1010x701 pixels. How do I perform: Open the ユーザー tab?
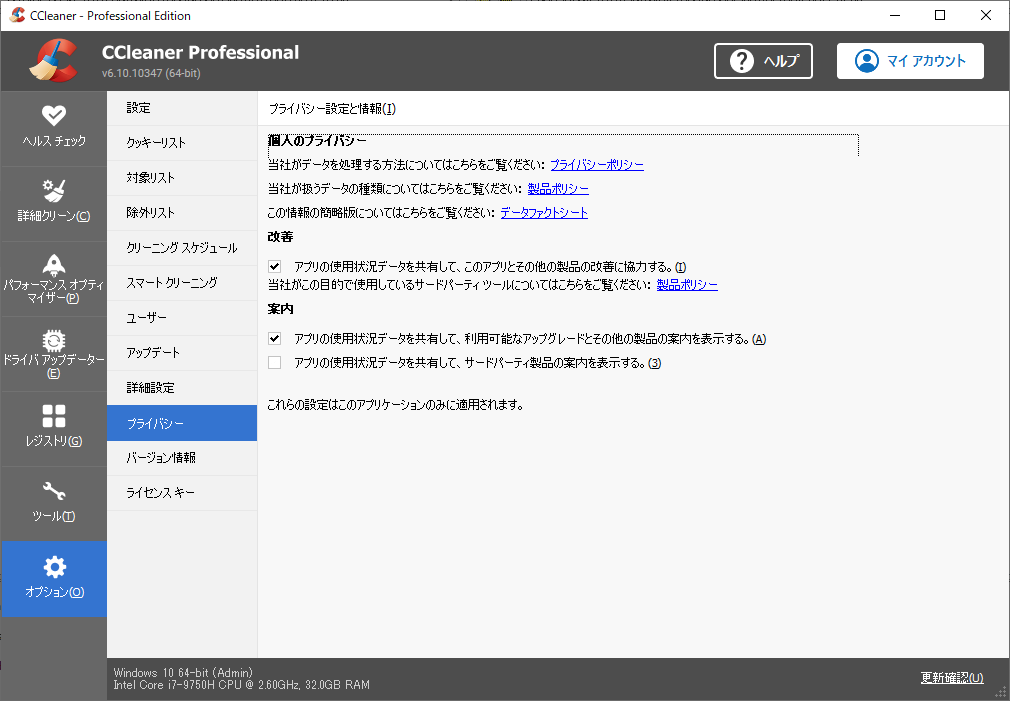tap(182, 318)
